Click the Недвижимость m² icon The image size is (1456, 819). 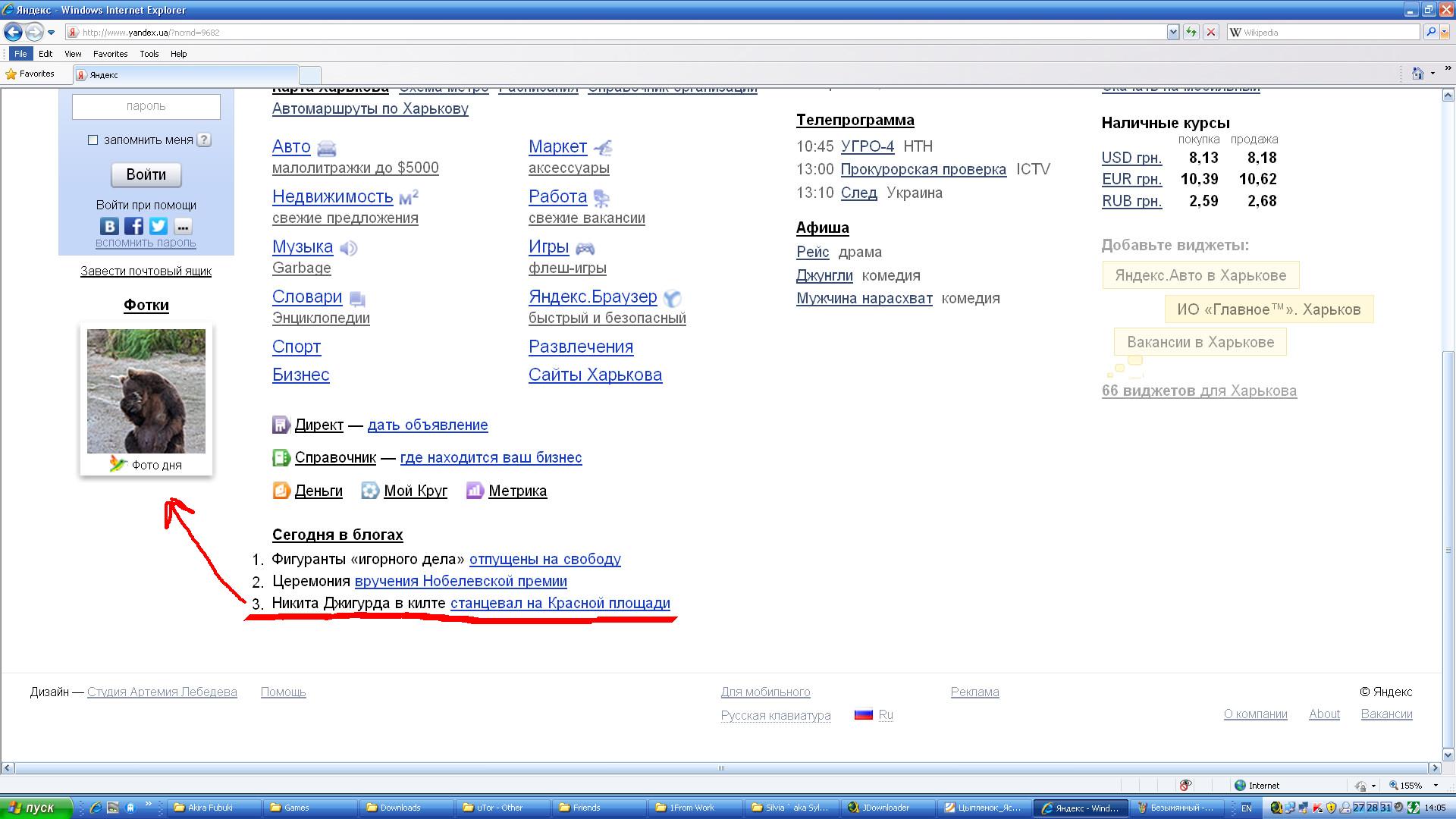pos(409,198)
